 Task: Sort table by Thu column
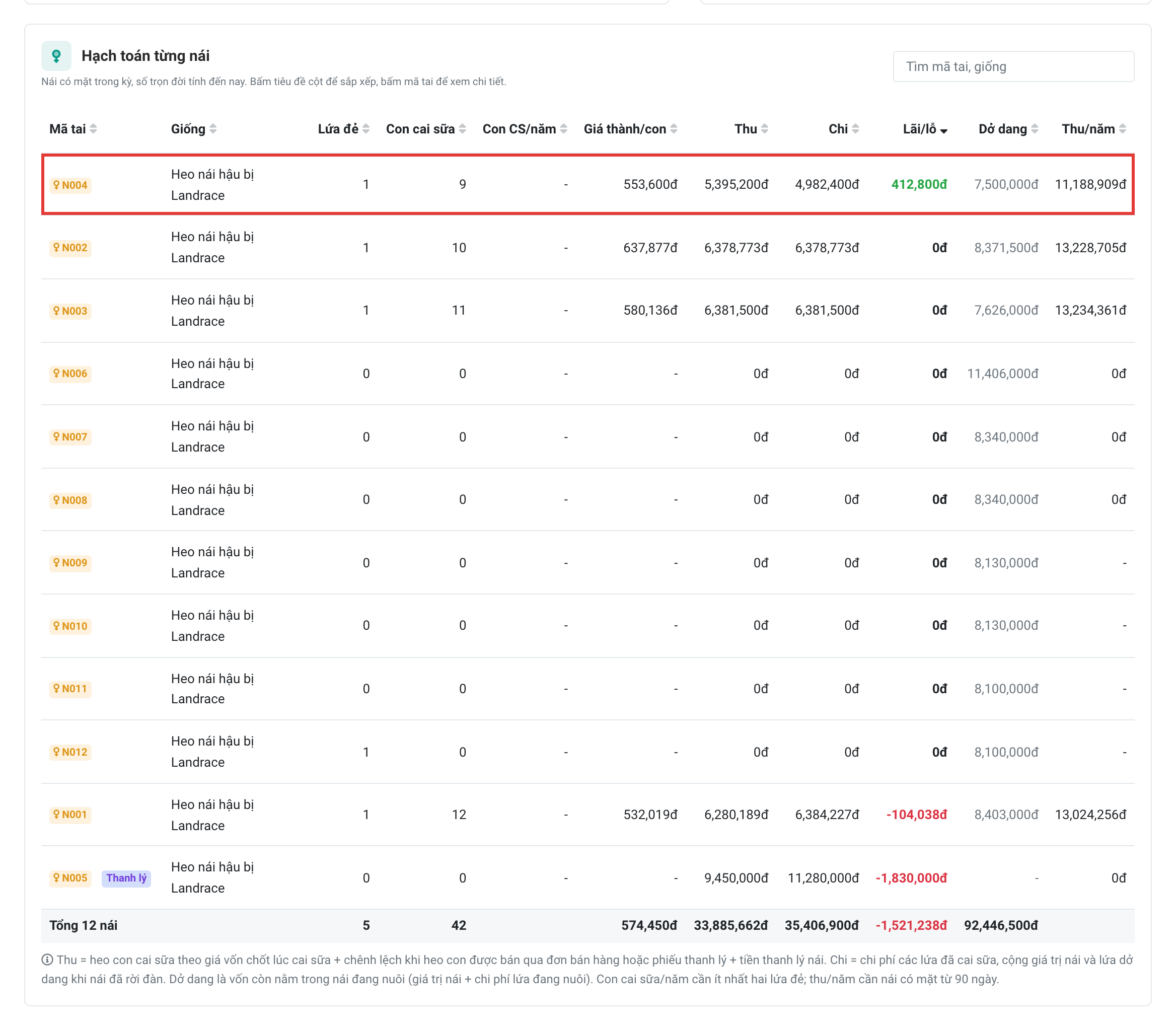[x=751, y=129]
